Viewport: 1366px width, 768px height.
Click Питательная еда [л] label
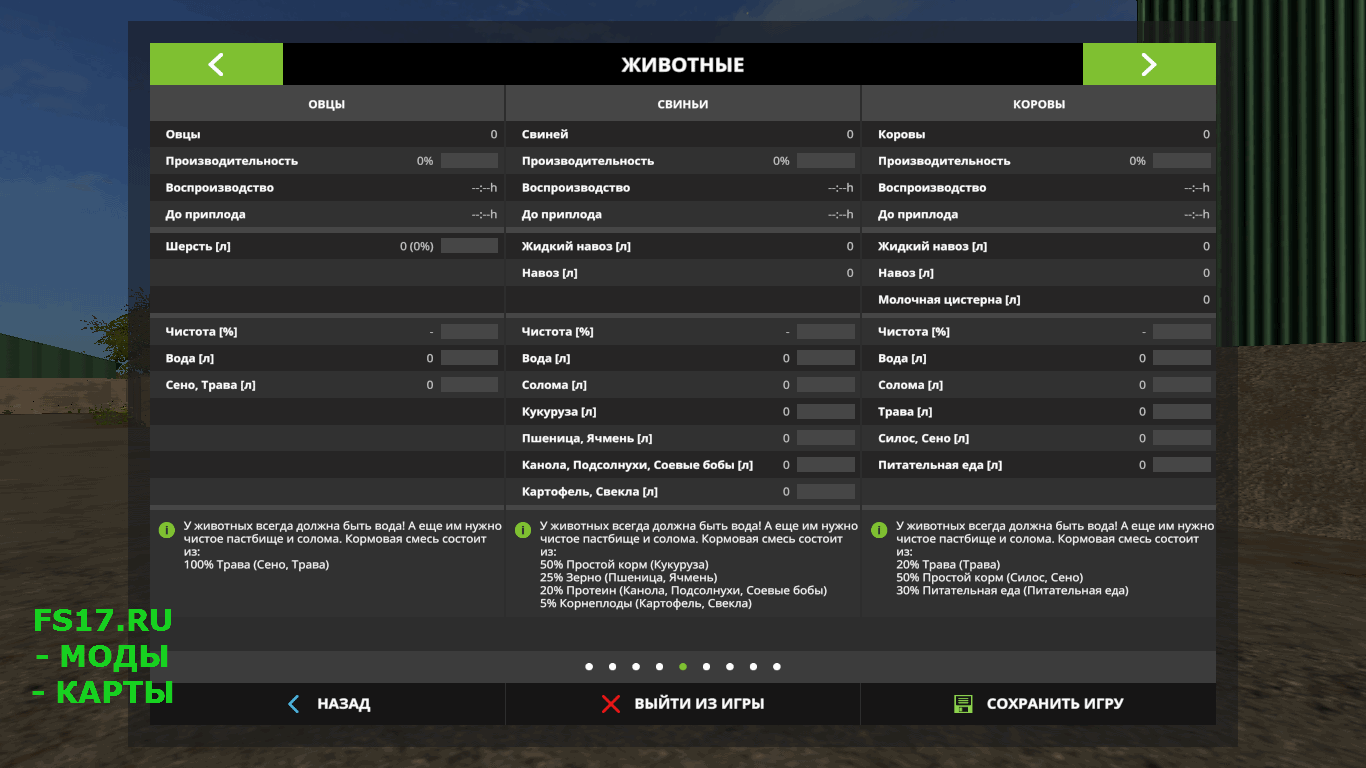click(x=940, y=465)
